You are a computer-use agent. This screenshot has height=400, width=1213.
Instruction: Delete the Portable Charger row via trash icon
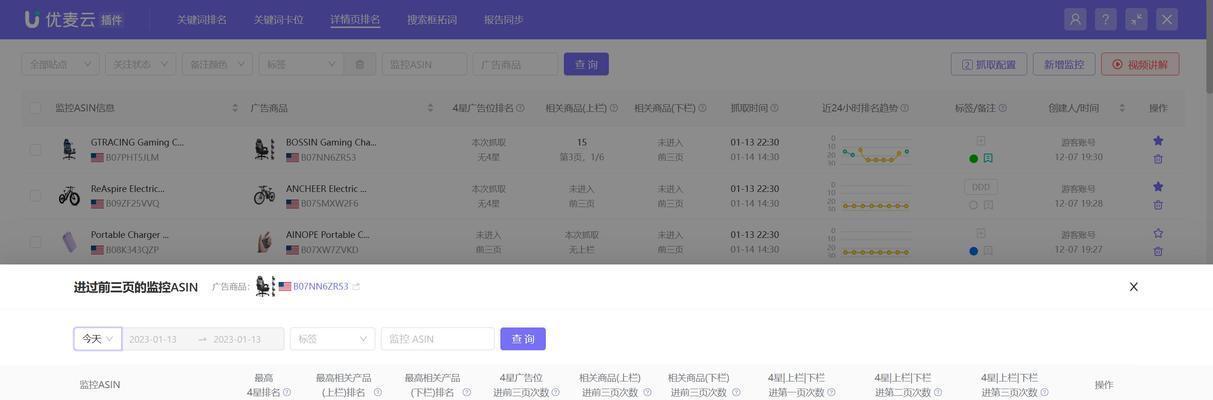click(1158, 250)
